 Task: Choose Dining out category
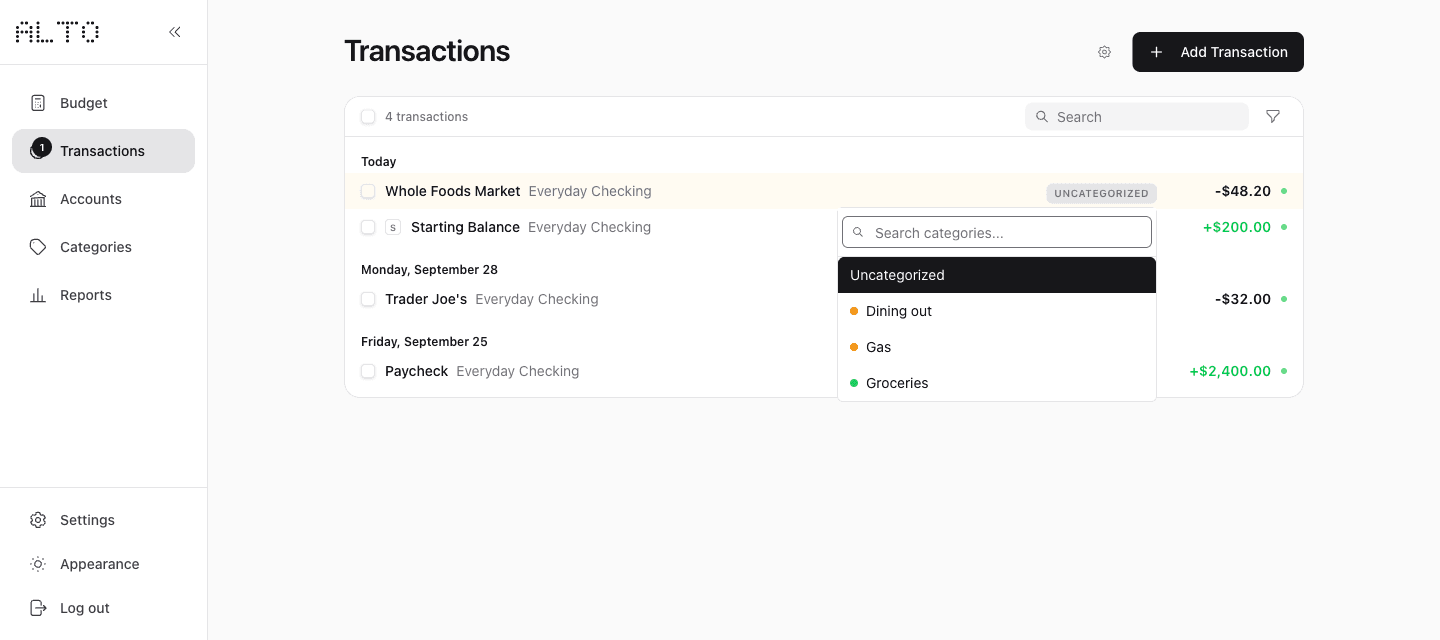pos(997,311)
